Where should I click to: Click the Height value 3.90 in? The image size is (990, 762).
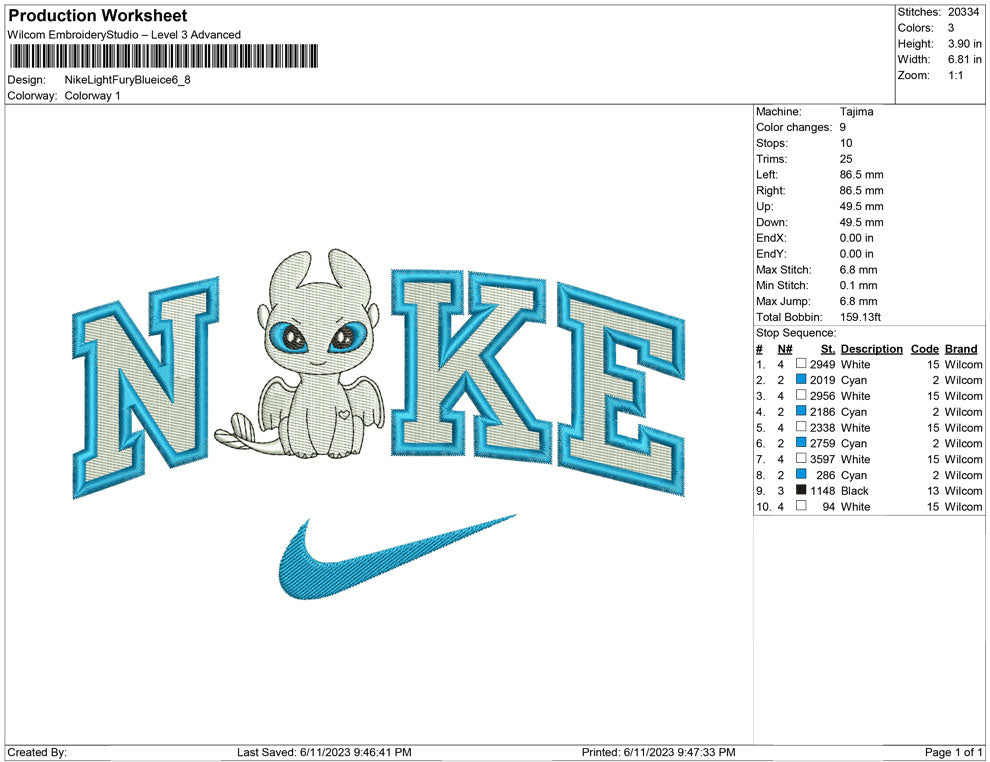964,44
